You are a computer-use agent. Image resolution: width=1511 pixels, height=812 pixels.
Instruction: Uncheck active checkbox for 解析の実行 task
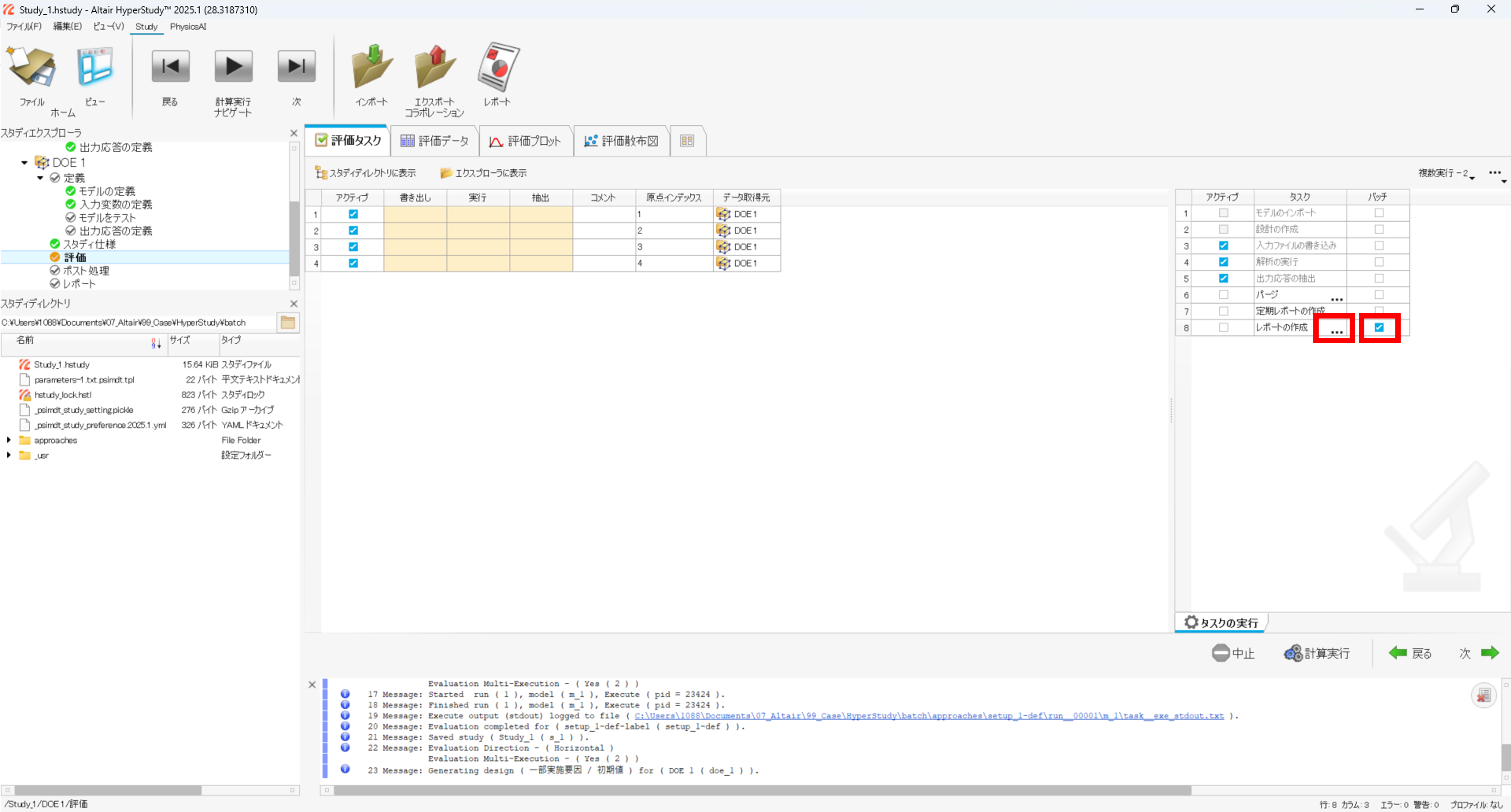coord(1223,262)
